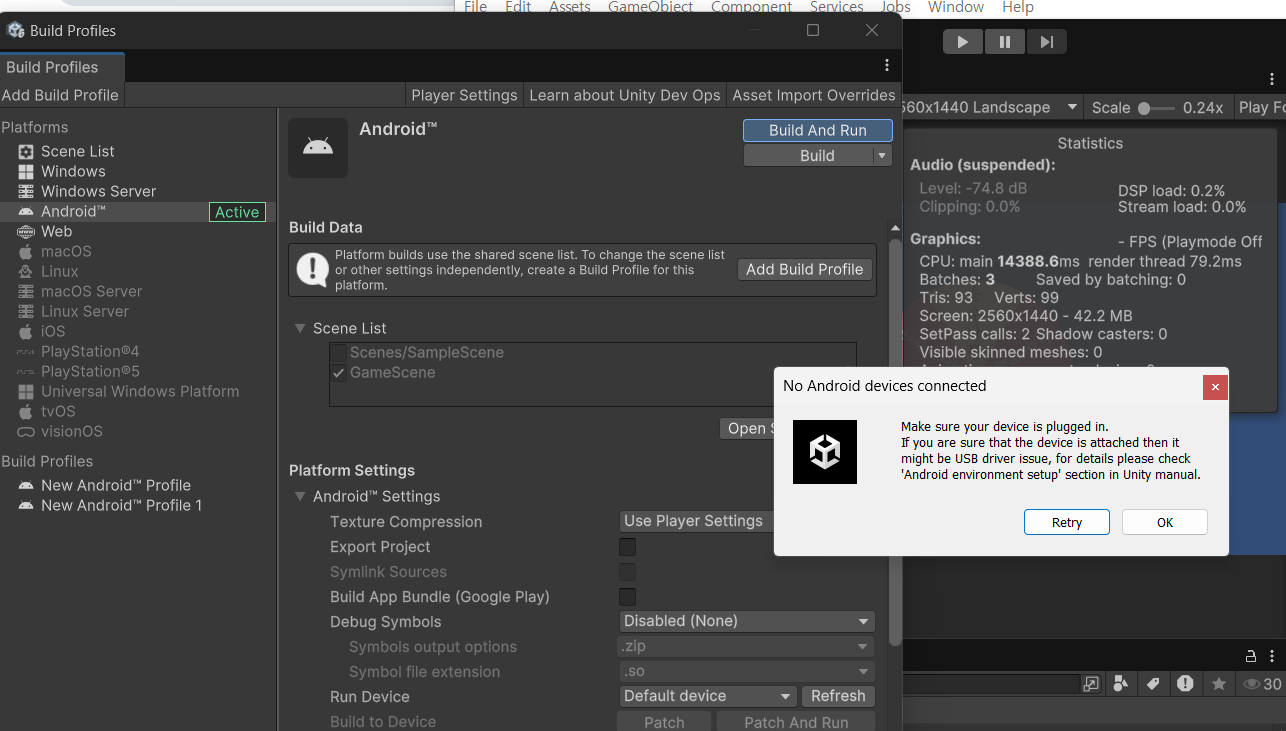
Task: Click the tvOS apple icon
Action: 25,411
